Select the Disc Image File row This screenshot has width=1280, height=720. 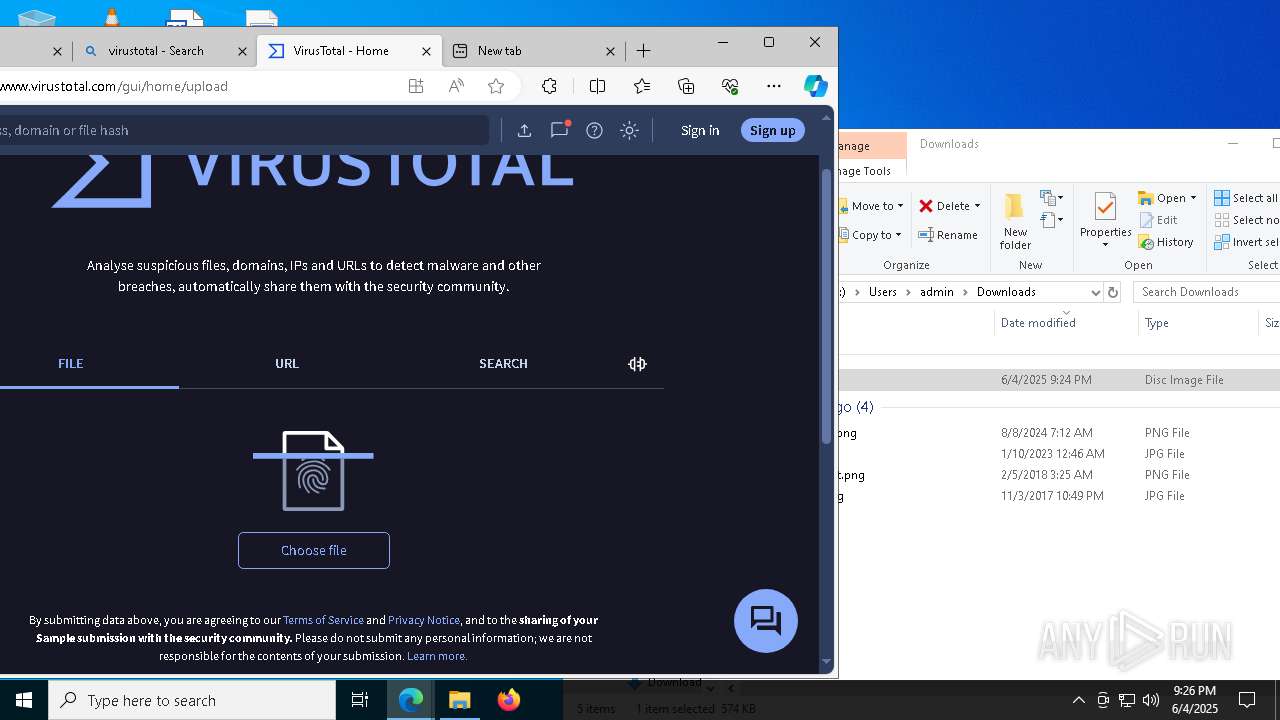[x=1059, y=380]
